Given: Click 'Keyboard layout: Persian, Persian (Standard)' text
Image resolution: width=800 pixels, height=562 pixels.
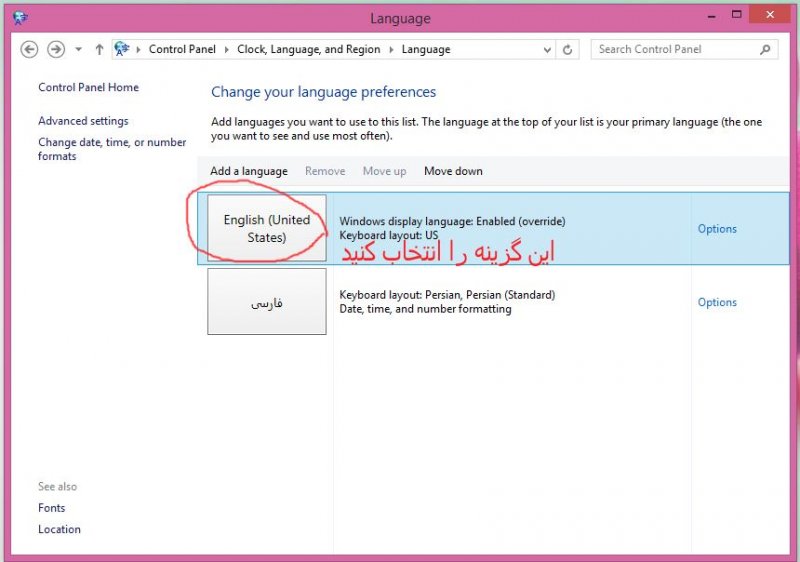Looking at the screenshot, I should tap(447, 295).
